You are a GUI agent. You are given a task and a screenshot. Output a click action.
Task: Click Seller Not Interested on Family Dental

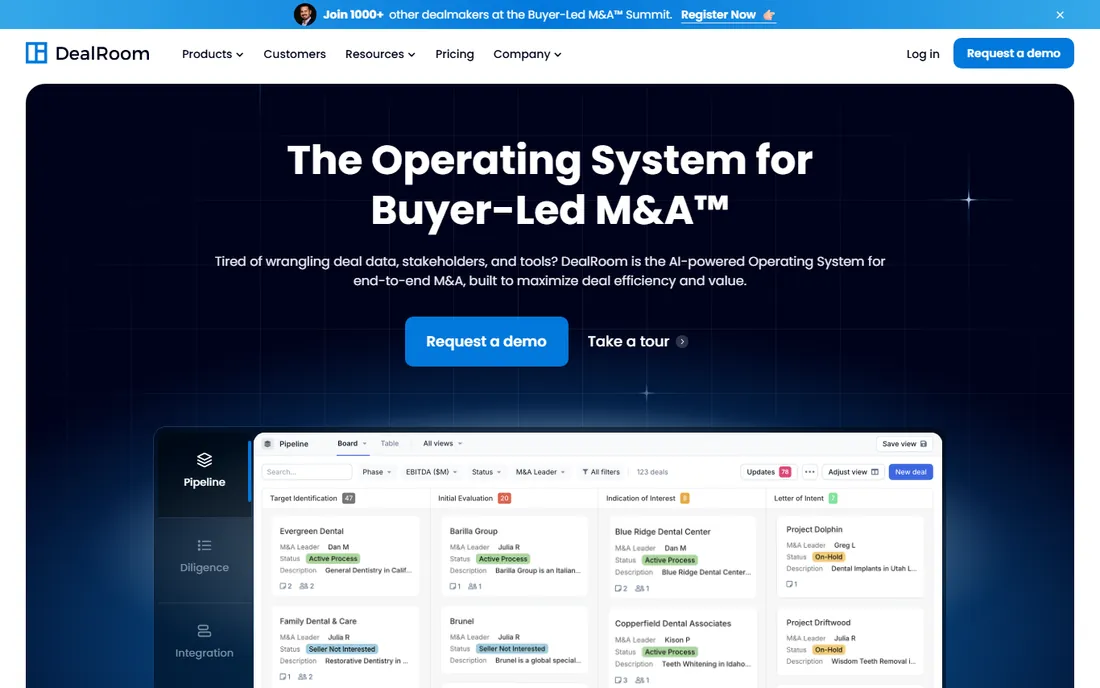tap(342, 649)
